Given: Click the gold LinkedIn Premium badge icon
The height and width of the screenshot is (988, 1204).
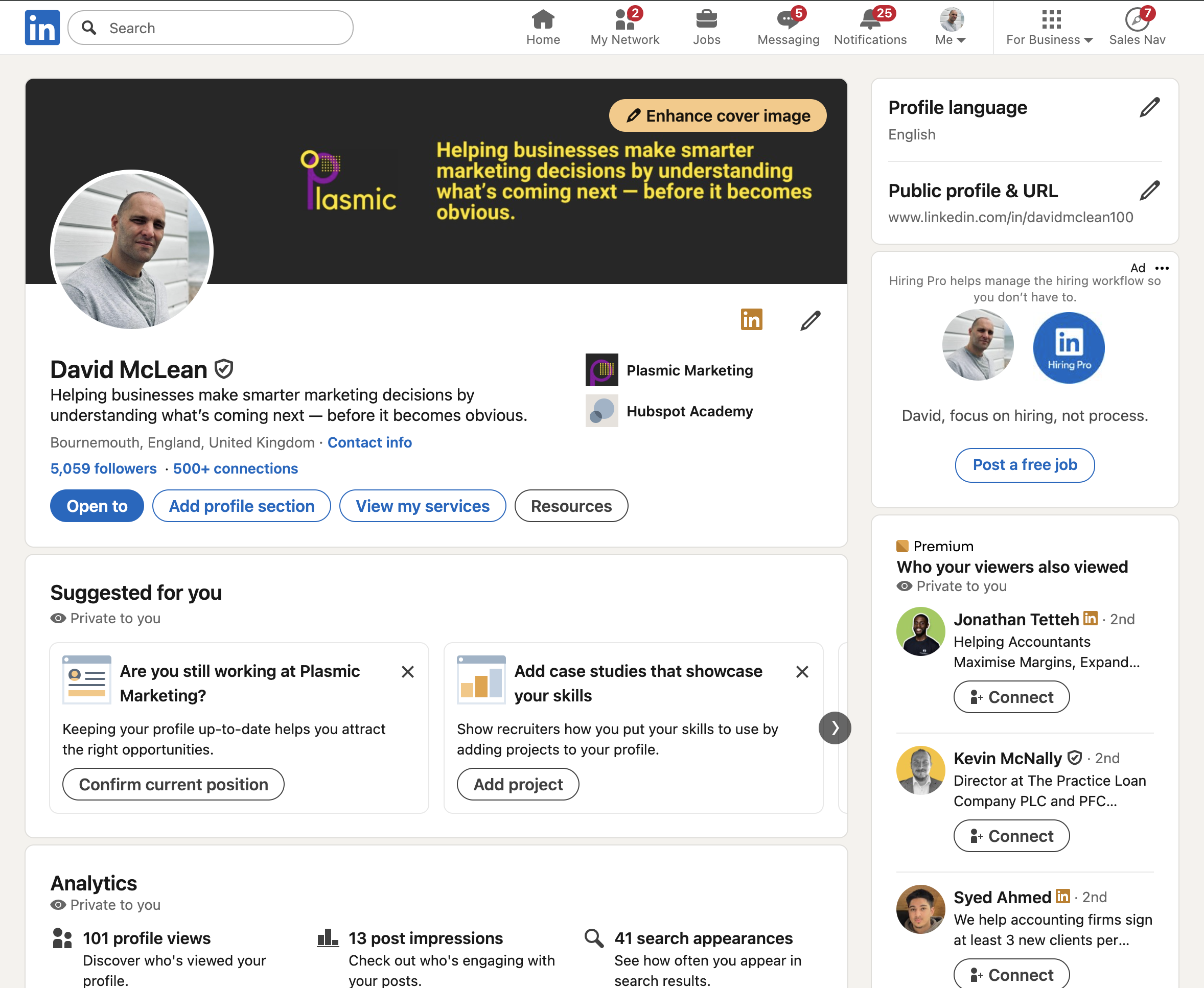Looking at the screenshot, I should [x=751, y=320].
